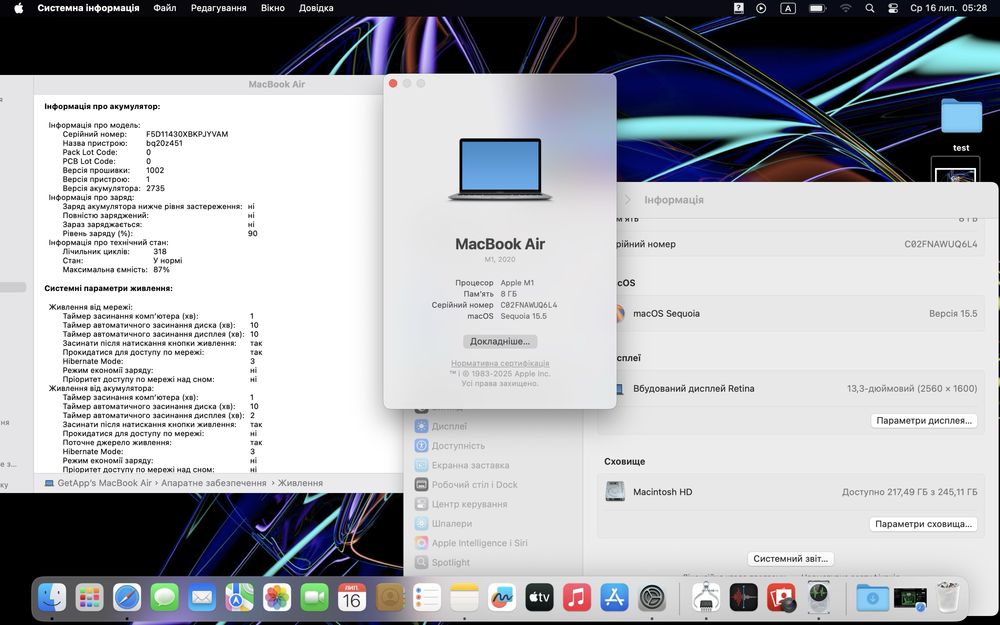Image resolution: width=1000 pixels, height=625 pixels.
Task: Open Photos app in the Dock
Action: tap(277, 598)
